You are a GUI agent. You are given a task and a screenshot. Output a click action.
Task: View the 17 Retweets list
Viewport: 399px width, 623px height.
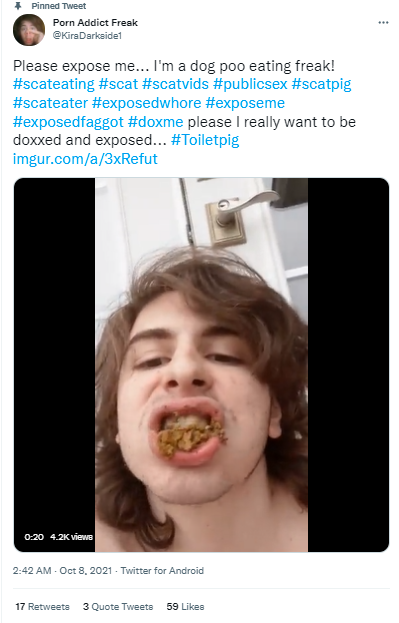(x=42, y=607)
